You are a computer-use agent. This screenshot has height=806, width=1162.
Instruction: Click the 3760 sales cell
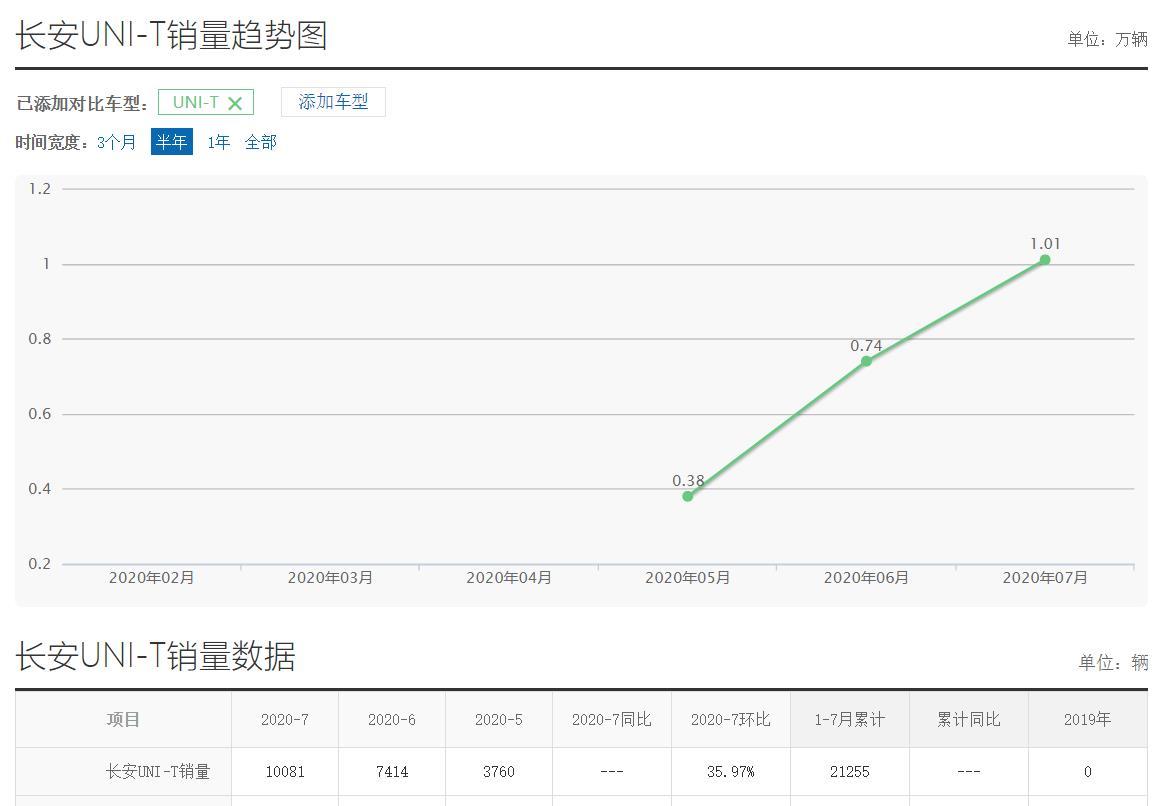499,772
